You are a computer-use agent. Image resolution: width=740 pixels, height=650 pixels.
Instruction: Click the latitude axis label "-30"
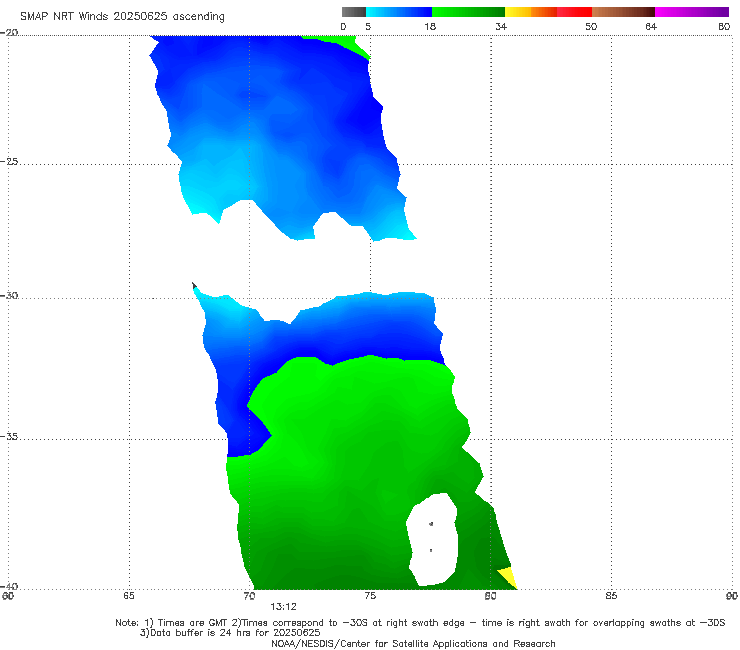[9, 295]
